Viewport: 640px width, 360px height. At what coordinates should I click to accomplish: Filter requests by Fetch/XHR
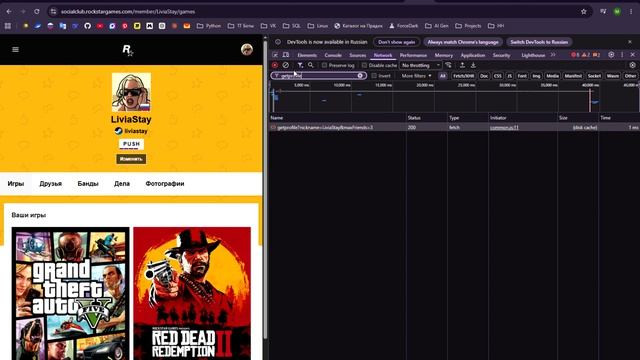click(464, 76)
